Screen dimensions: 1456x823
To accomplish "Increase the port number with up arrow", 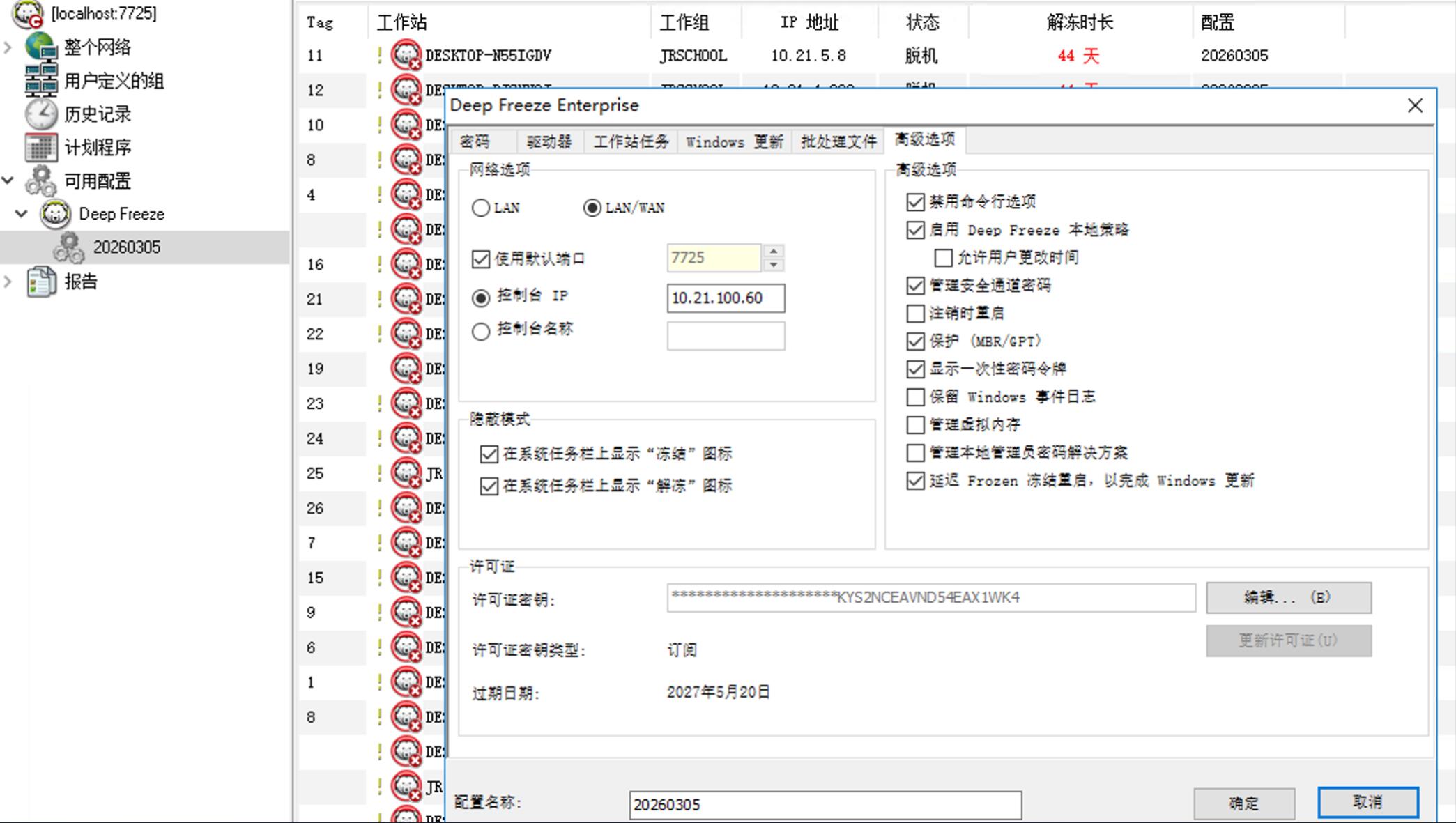I will [x=774, y=251].
